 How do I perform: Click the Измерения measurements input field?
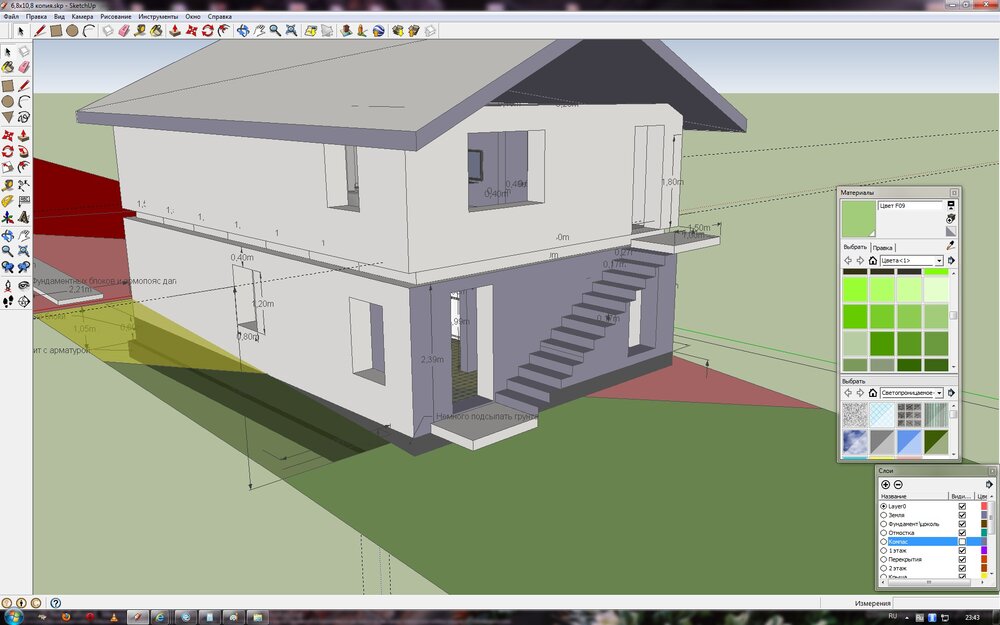tap(940, 604)
